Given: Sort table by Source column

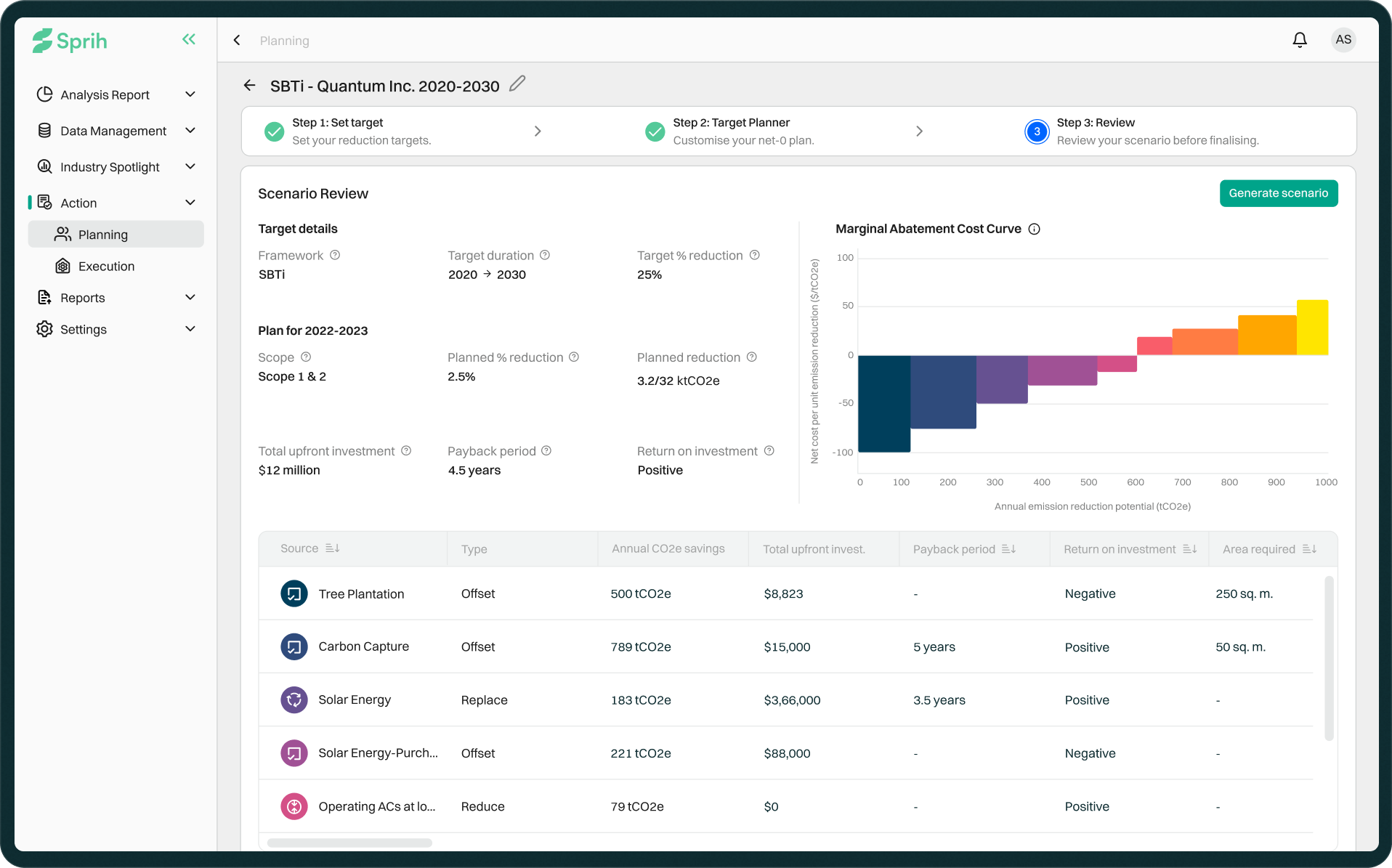Looking at the screenshot, I should click(333, 548).
